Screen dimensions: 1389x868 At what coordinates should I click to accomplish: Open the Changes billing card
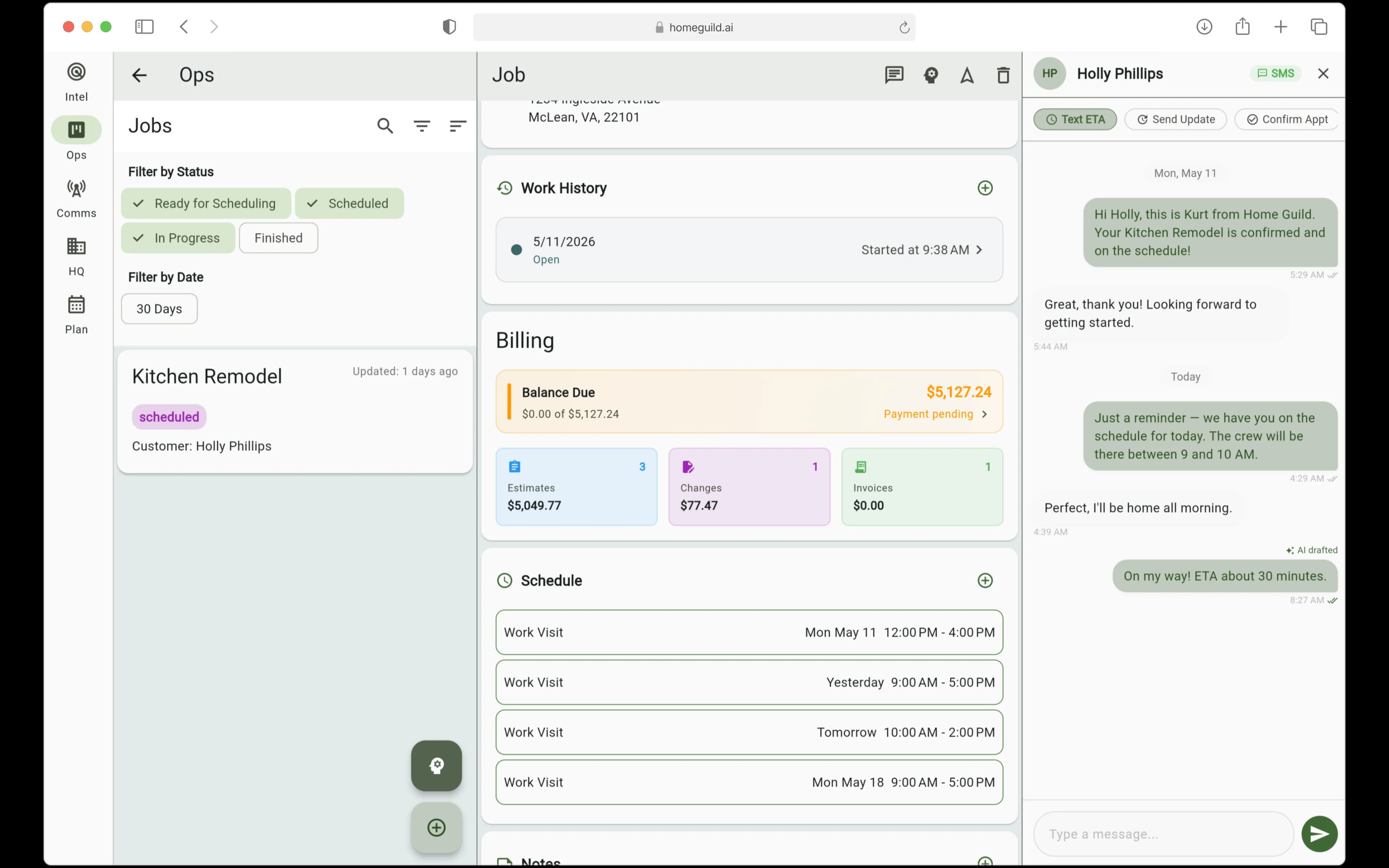[749, 487]
